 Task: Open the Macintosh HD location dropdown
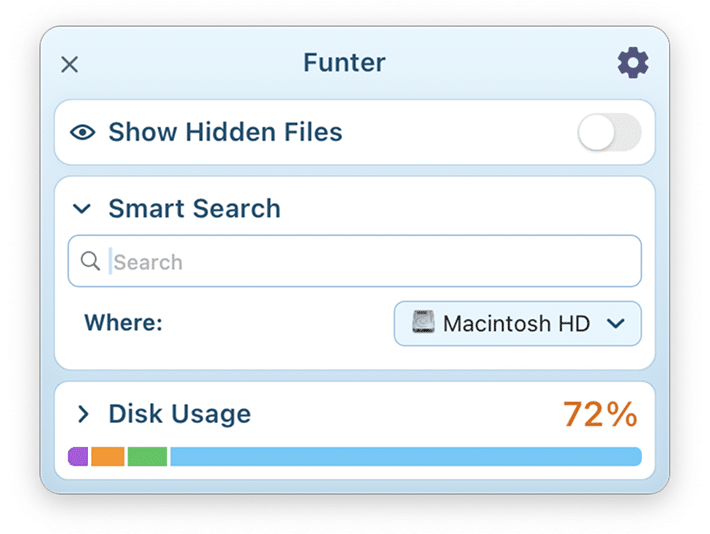tap(518, 323)
